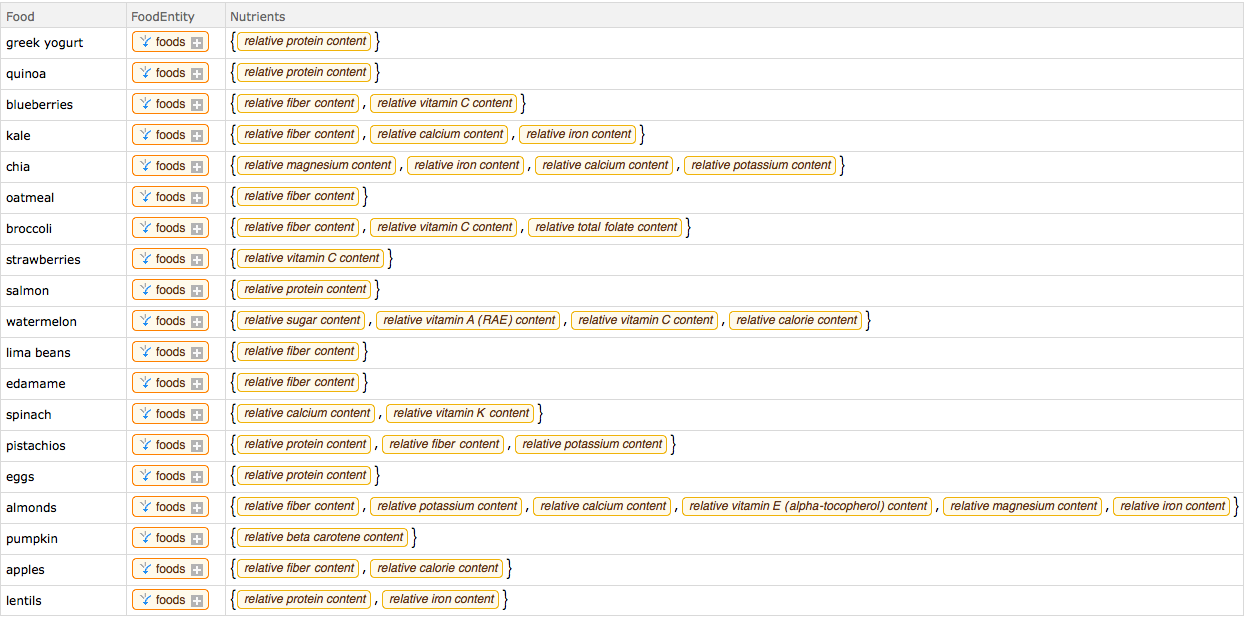Select the blueberries food name cell
The width and height of the screenshot is (1244, 631).
pos(39,104)
